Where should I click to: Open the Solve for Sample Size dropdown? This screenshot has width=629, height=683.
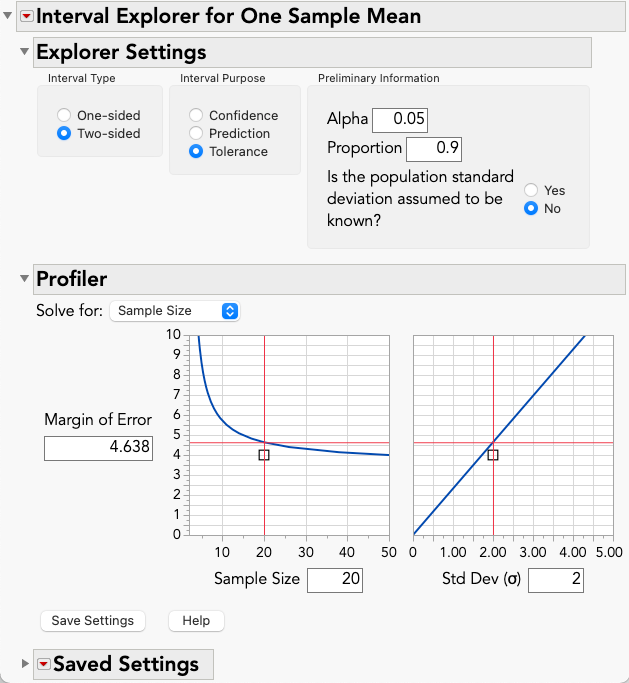point(175,311)
